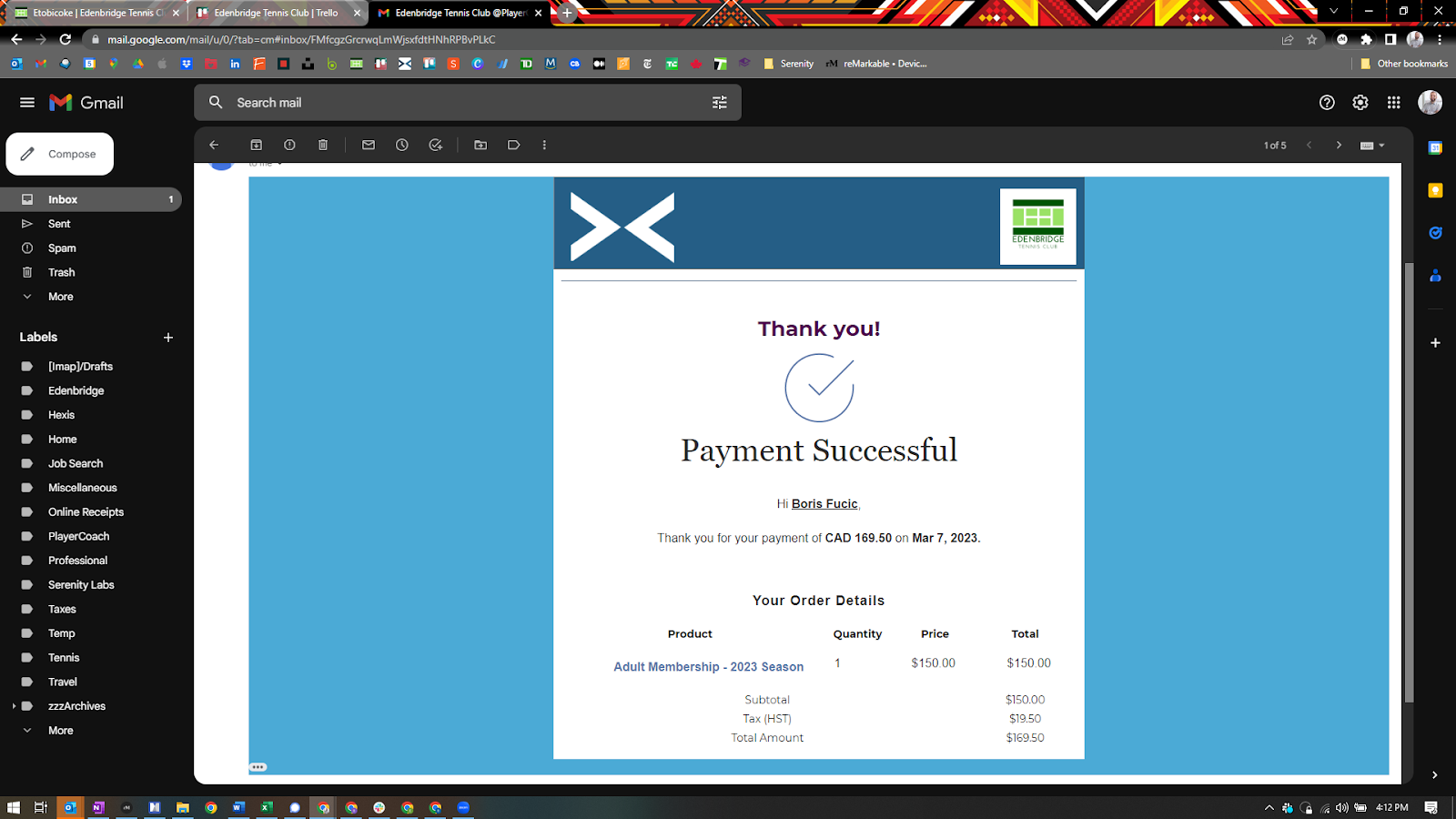
Task: Open the Windows Start menu
Action: tap(13, 807)
